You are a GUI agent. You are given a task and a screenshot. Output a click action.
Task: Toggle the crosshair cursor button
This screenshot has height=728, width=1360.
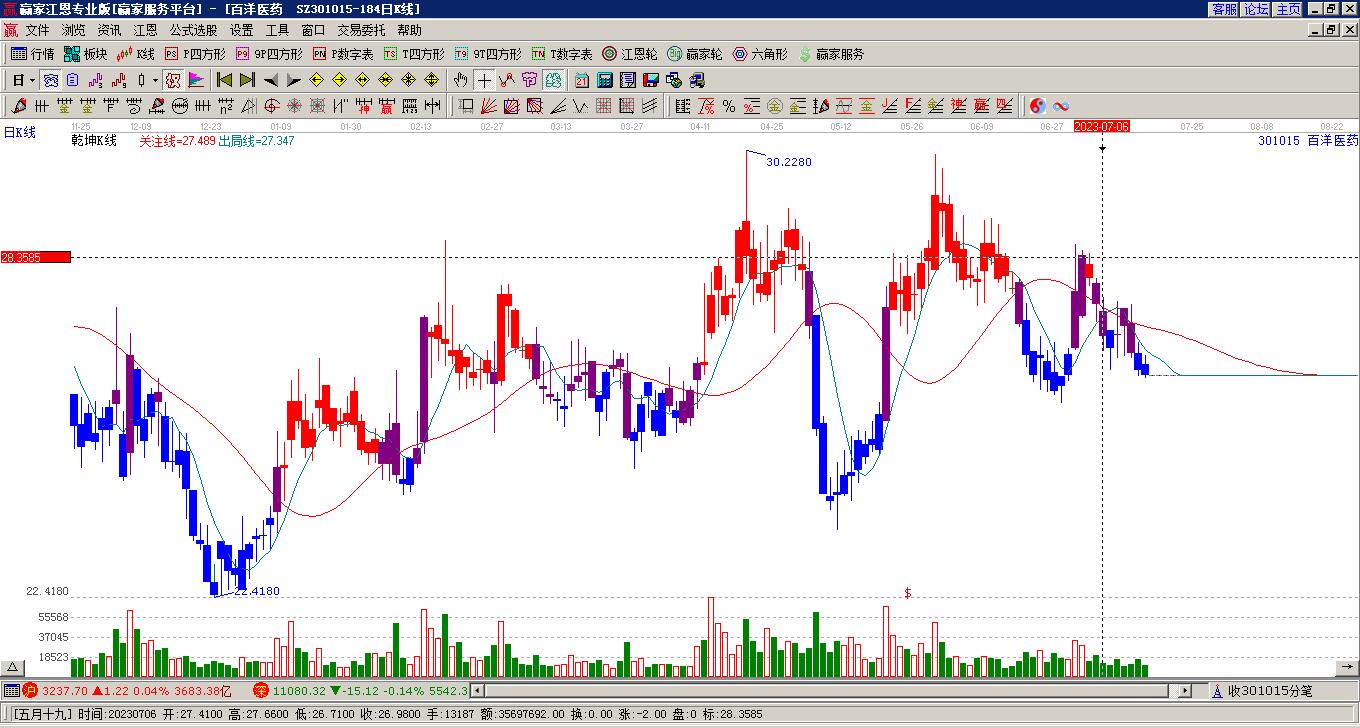pyautogui.click(x=484, y=80)
